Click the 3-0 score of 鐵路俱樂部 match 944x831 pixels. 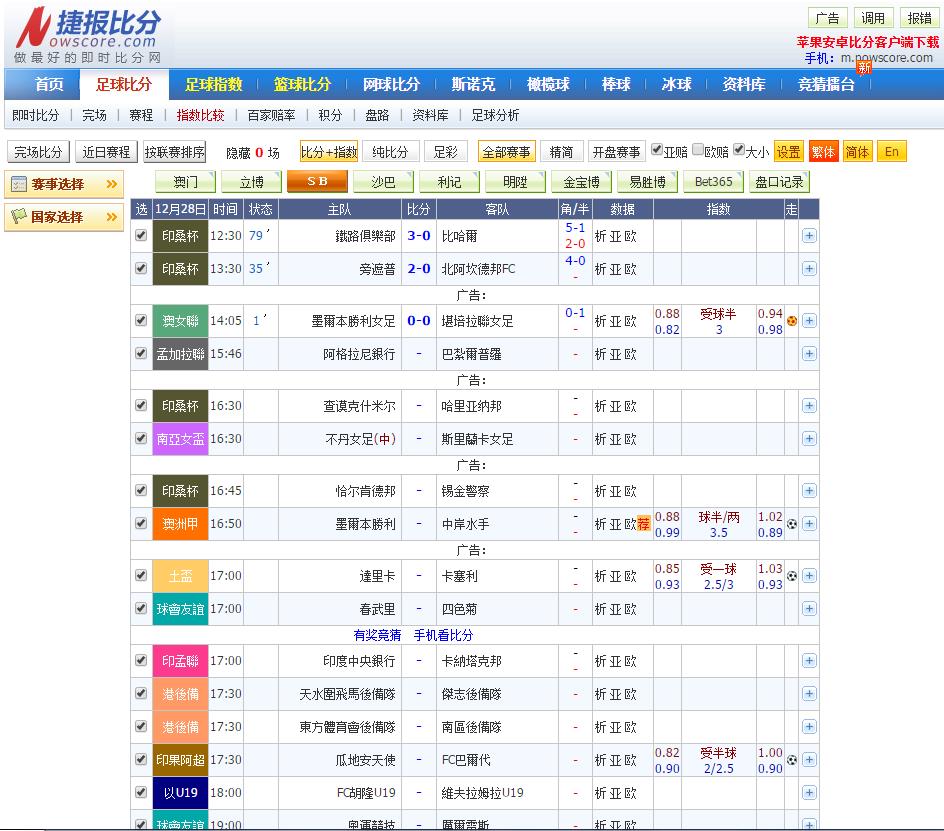pyautogui.click(x=418, y=235)
